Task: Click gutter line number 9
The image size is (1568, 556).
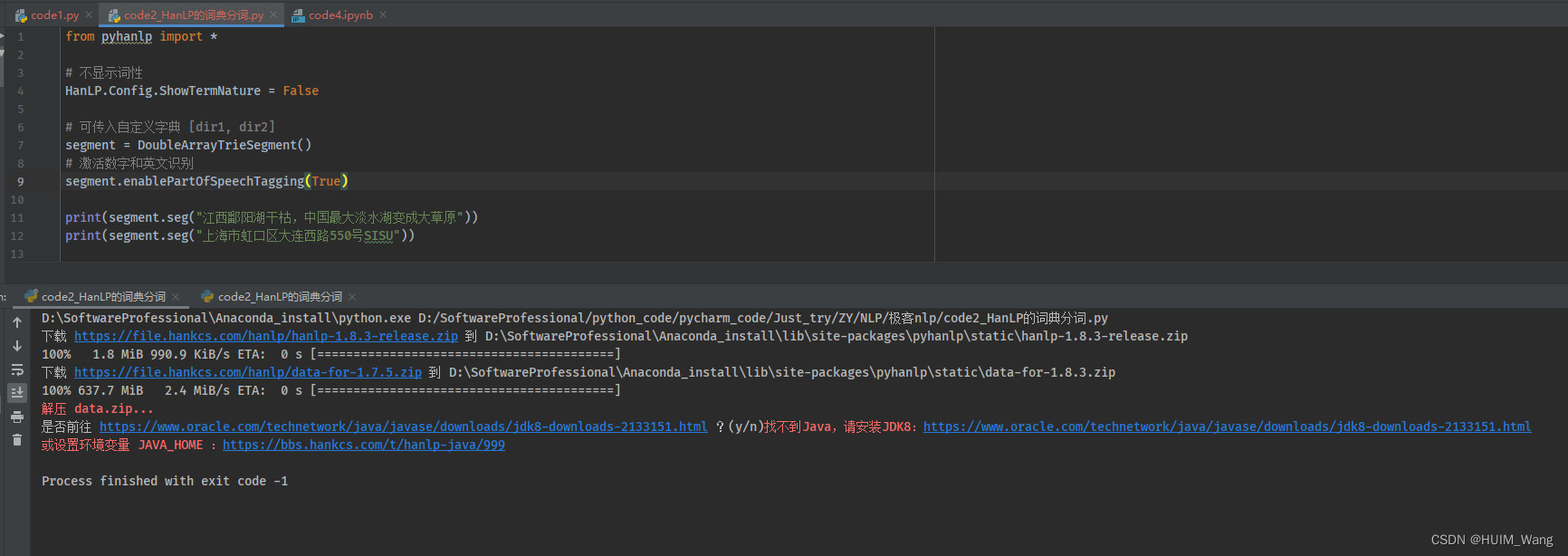Action: pos(20,182)
